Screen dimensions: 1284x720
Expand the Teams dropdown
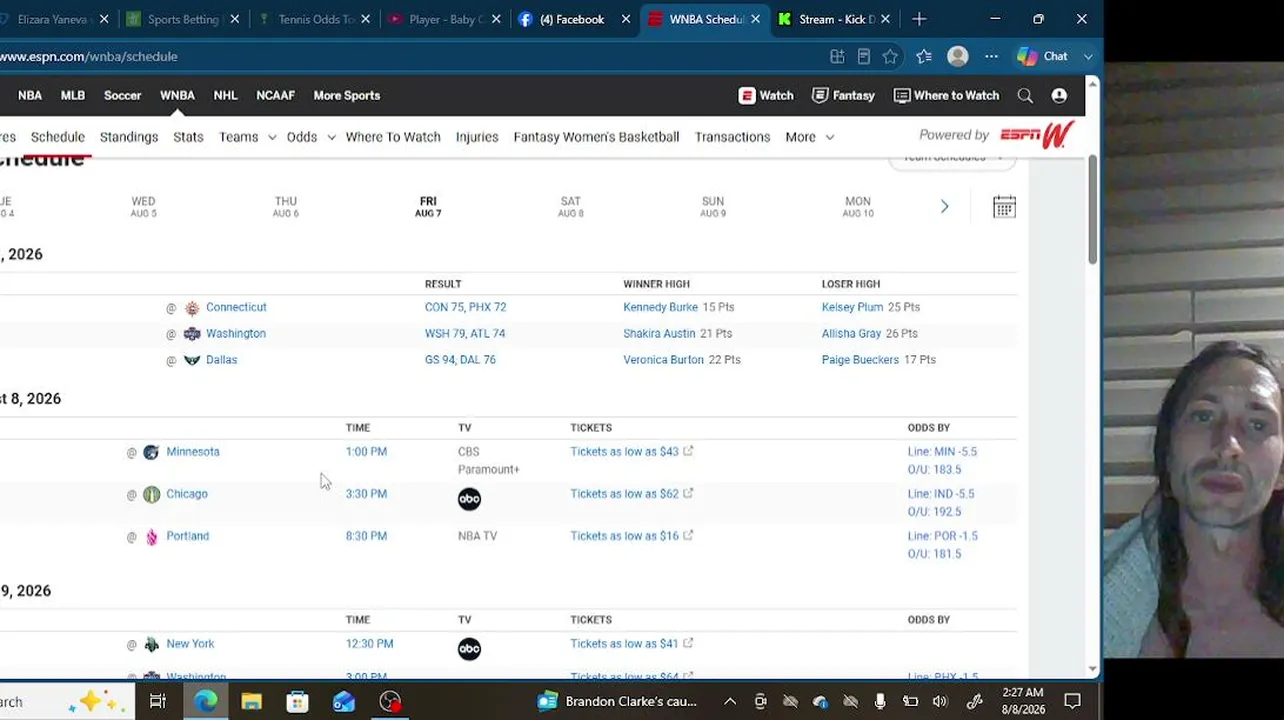point(247,137)
